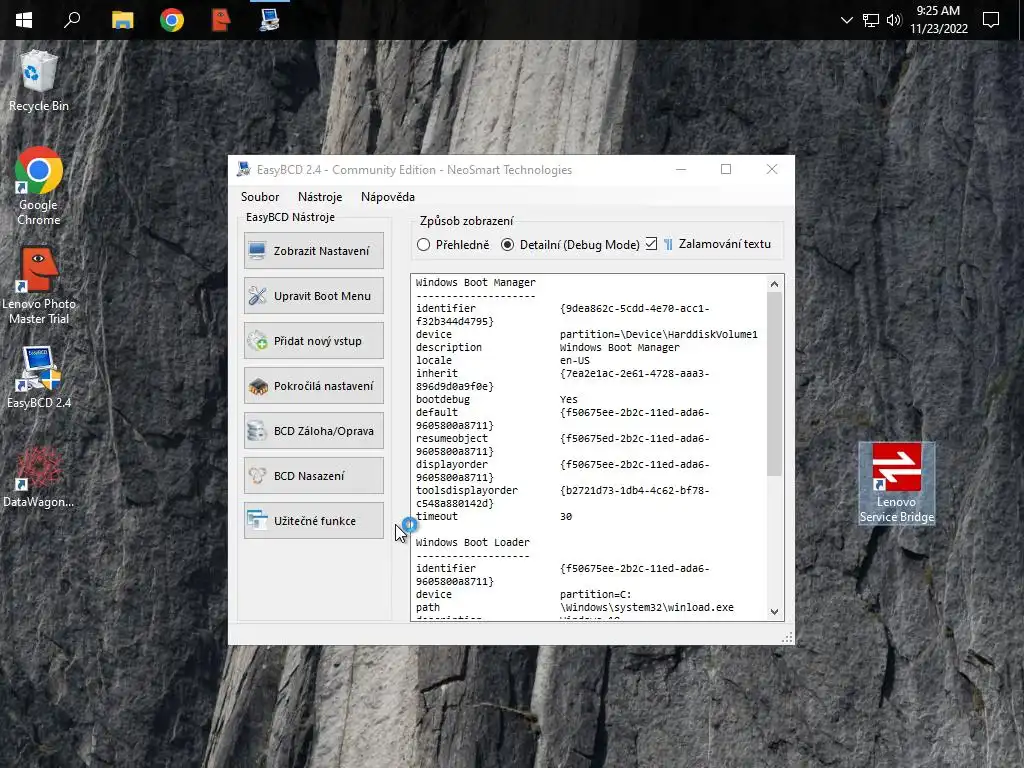Click the HarddiskVolume1 device value

[658, 334]
